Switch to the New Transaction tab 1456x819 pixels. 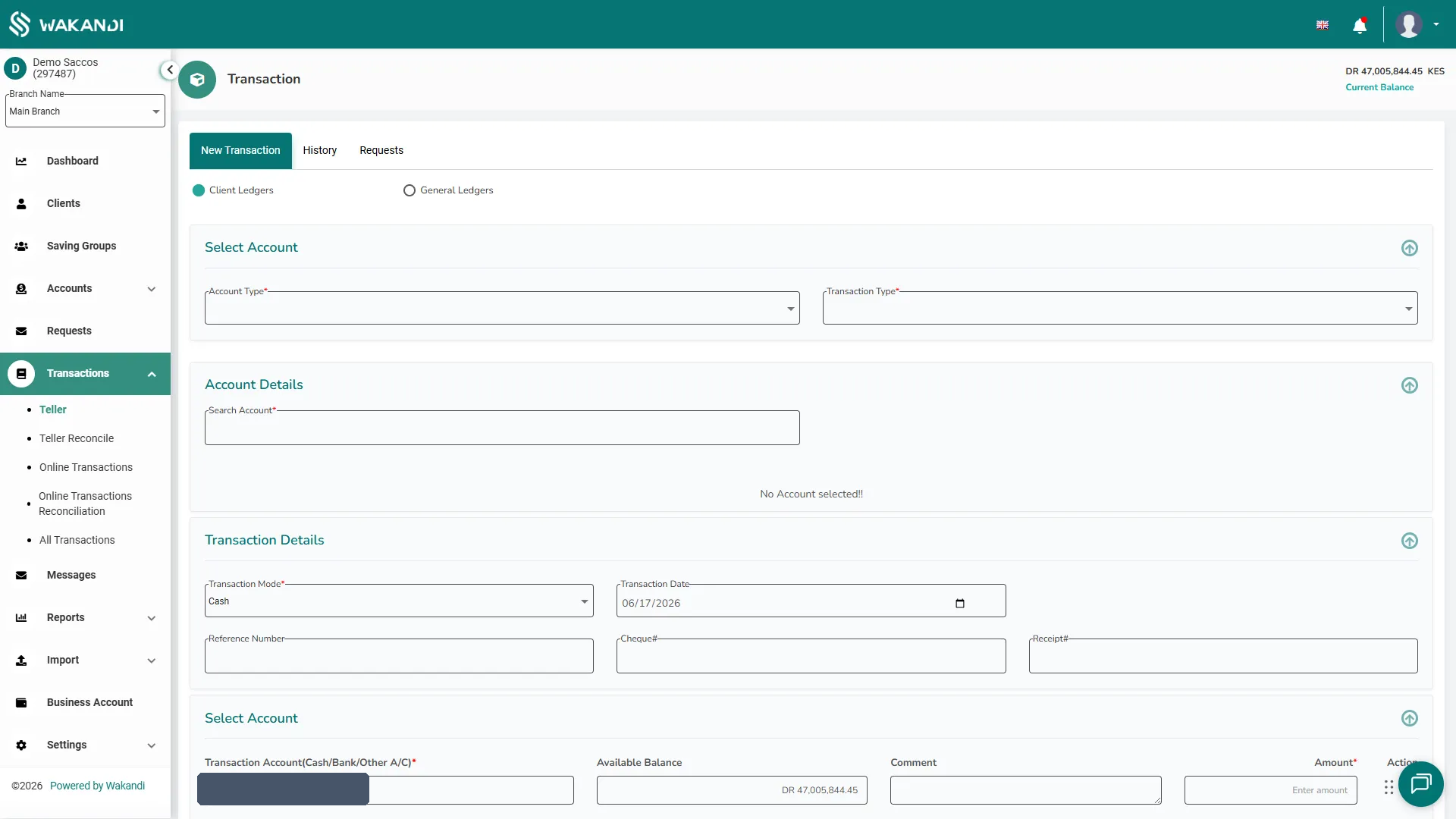coord(240,150)
